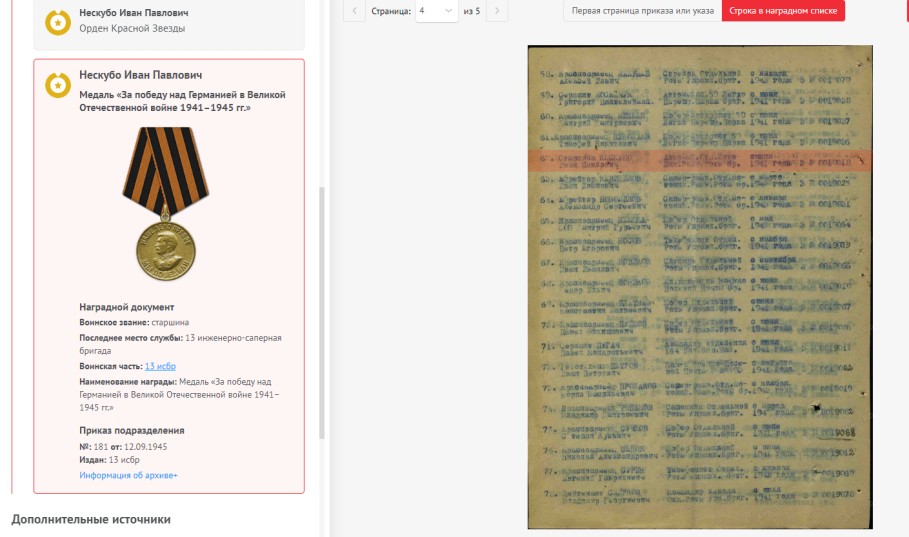This screenshot has width=909, height=537.
Task: Switch to Первая страница приказа или указа tab
Action: point(641,11)
